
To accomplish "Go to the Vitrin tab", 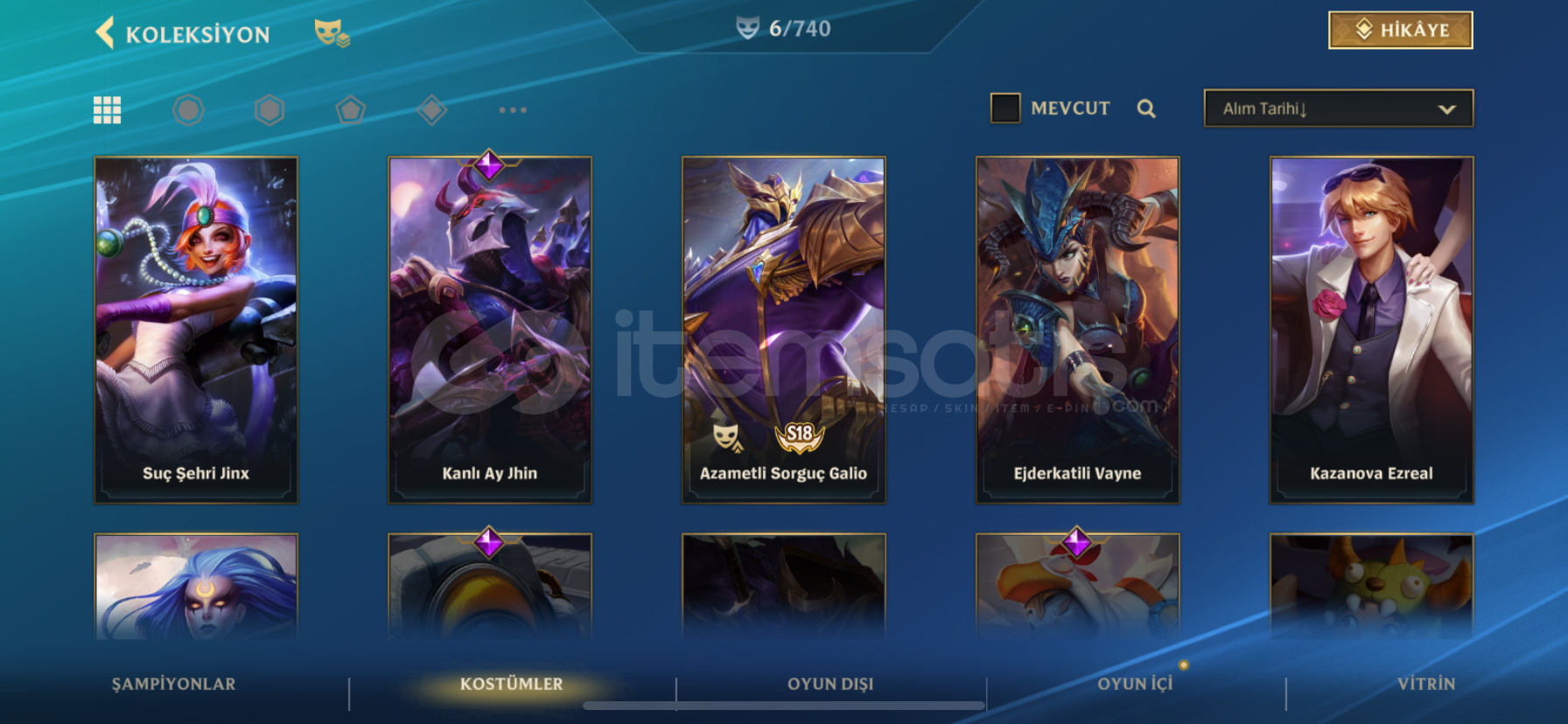I will pos(1426,684).
